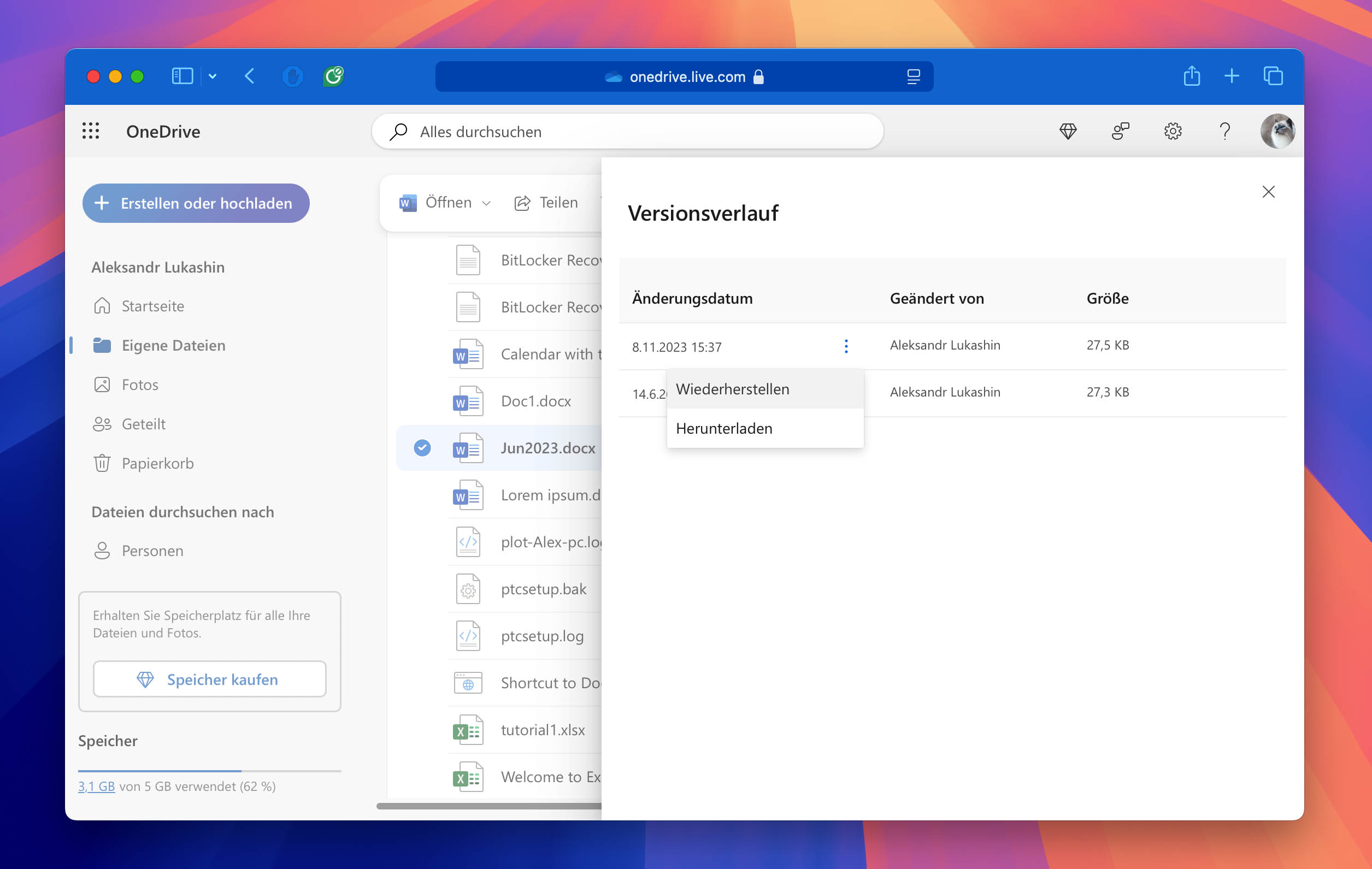Open the OneDrive app launcher grid

coord(91,131)
